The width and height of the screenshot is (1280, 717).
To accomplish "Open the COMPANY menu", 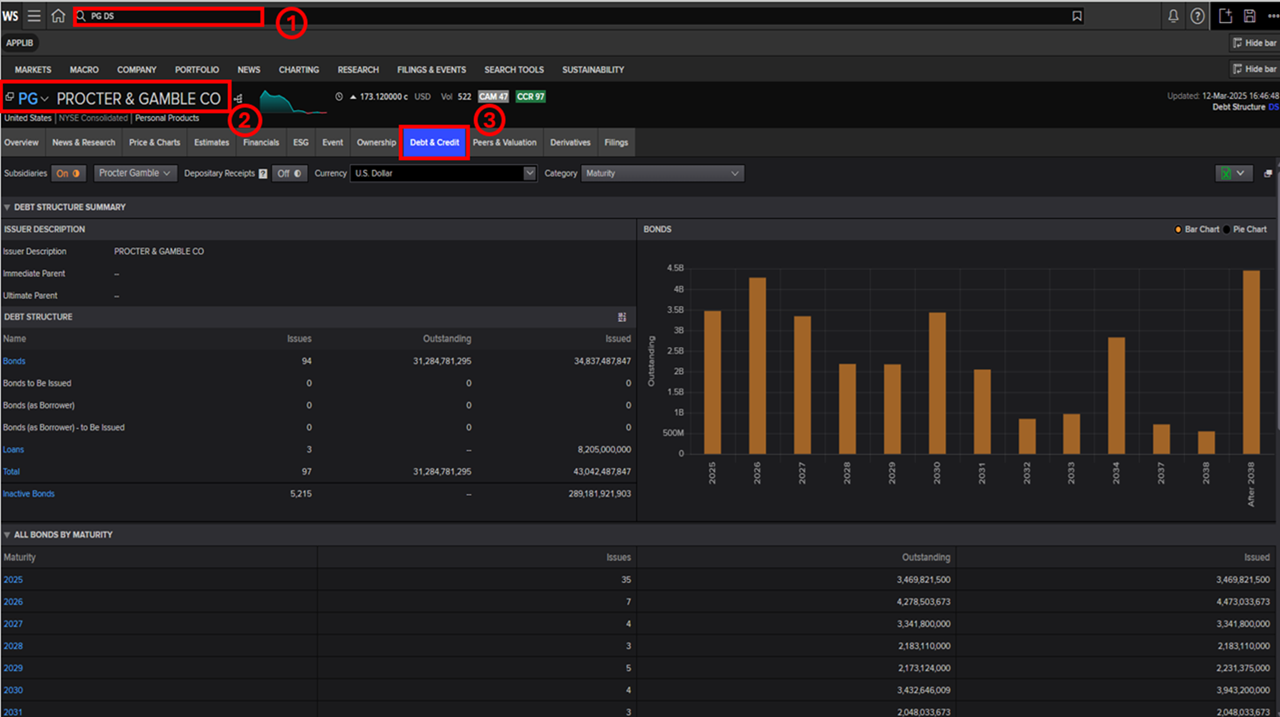I will point(137,70).
